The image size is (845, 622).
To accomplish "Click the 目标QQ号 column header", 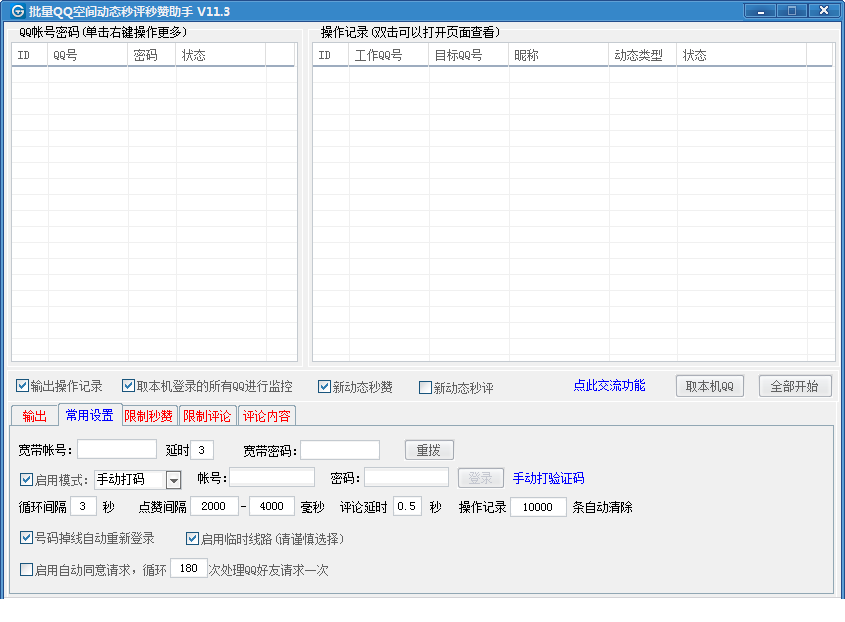I will (x=469, y=55).
